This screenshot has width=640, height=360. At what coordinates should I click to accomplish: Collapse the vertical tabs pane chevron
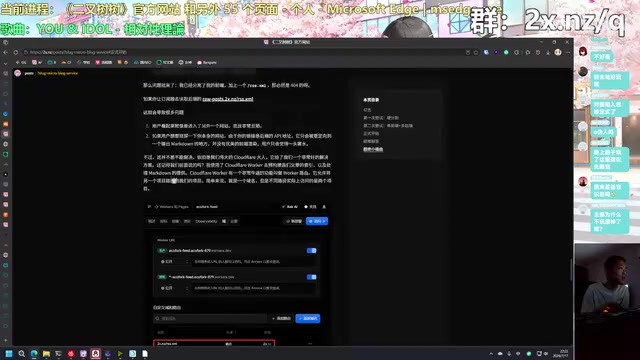[5, 64]
